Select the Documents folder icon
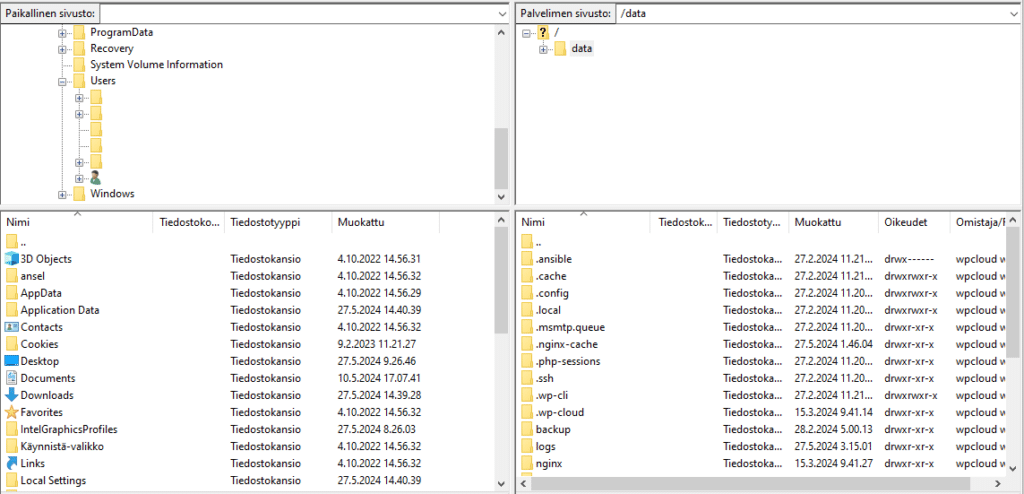 coord(12,378)
